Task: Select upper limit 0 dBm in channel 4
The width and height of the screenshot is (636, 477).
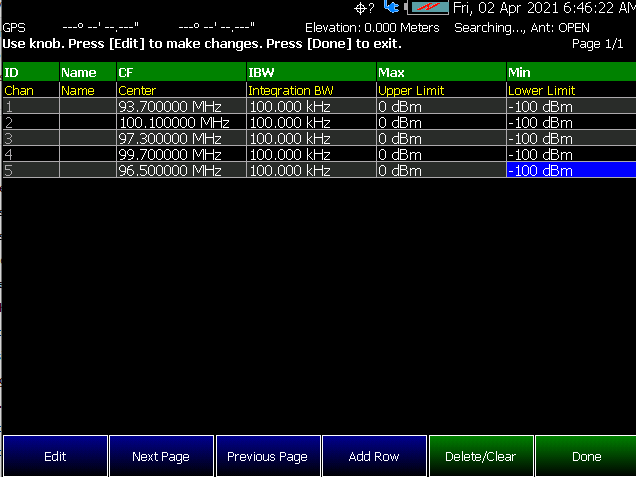Action: coord(441,154)
